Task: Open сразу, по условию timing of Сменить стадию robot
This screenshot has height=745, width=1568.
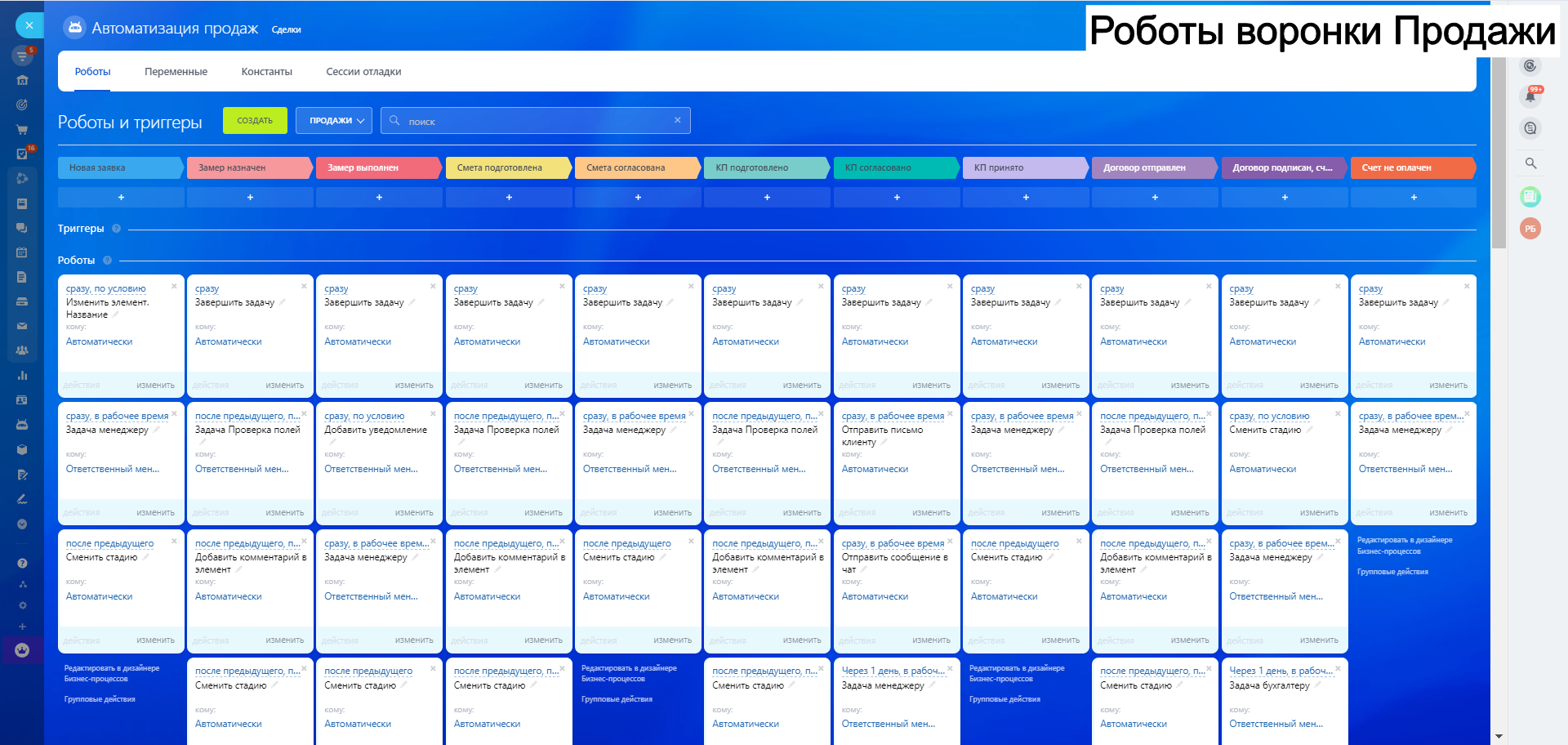Action: tap(1269, 416)
